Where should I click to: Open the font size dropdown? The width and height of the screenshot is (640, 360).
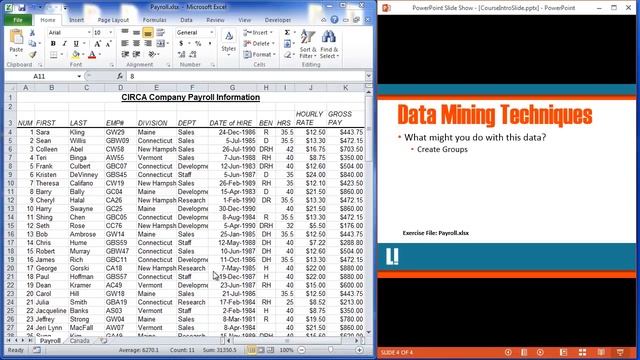point(111,33)
